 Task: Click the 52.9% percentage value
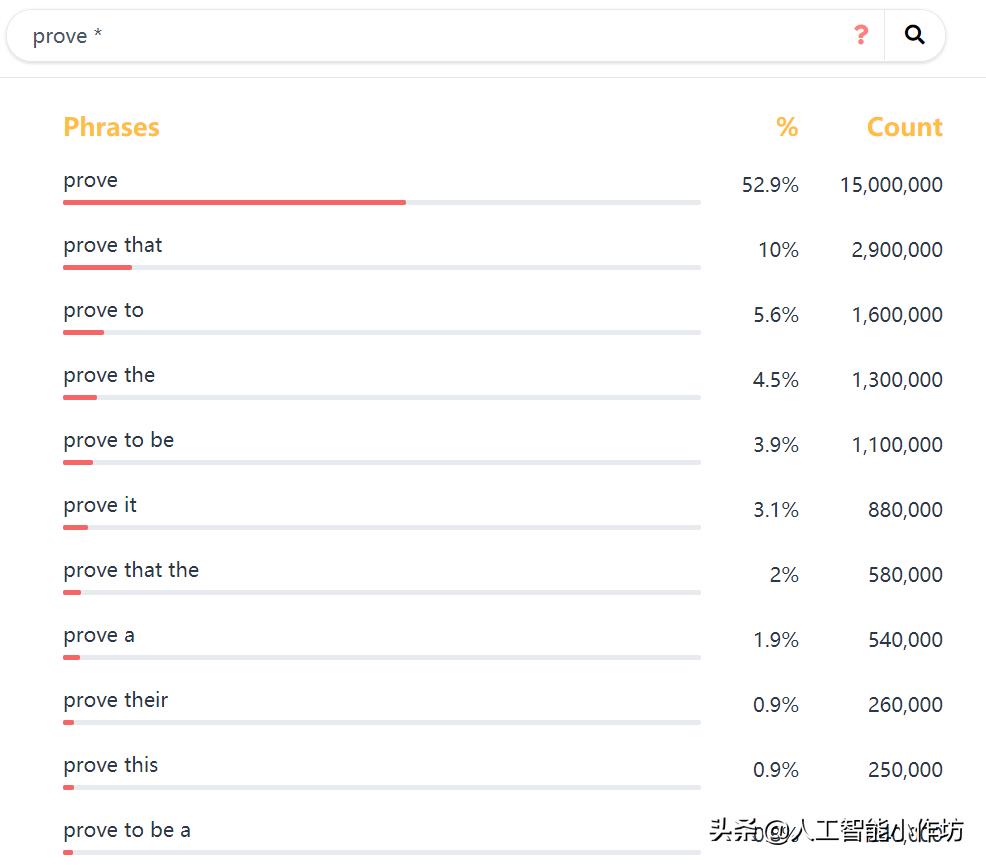(x=770, y=185)
